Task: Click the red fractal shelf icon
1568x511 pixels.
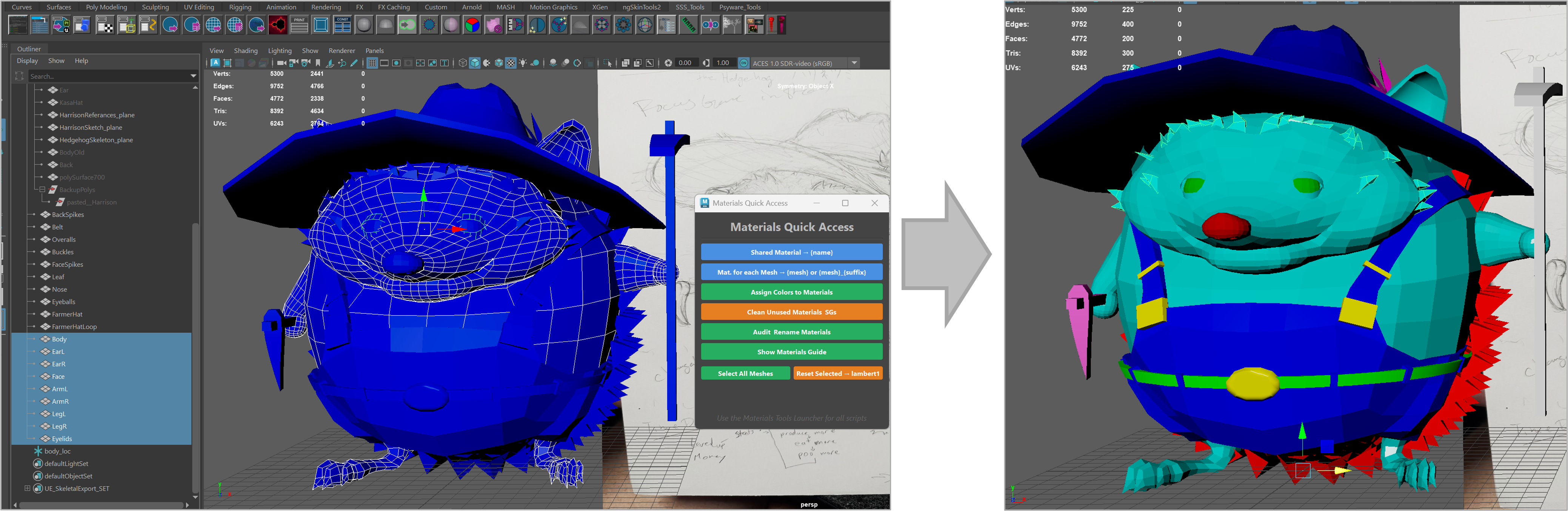Action: (278, 25)
